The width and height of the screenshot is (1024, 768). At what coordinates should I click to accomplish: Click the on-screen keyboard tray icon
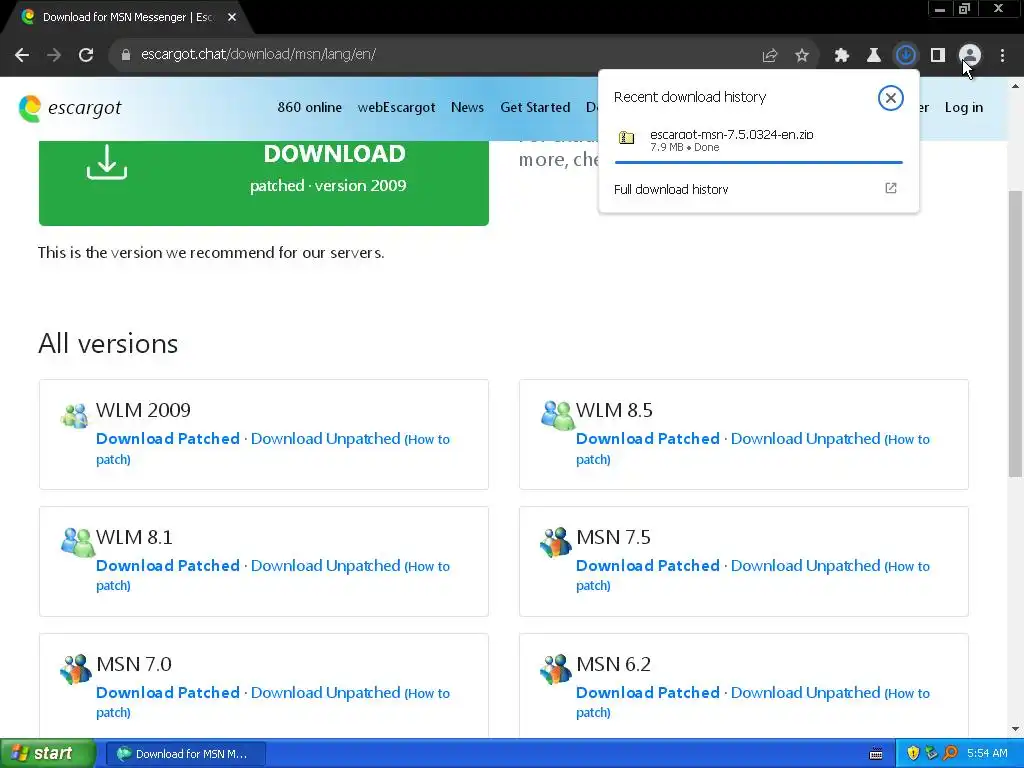(x=876, y=754)
